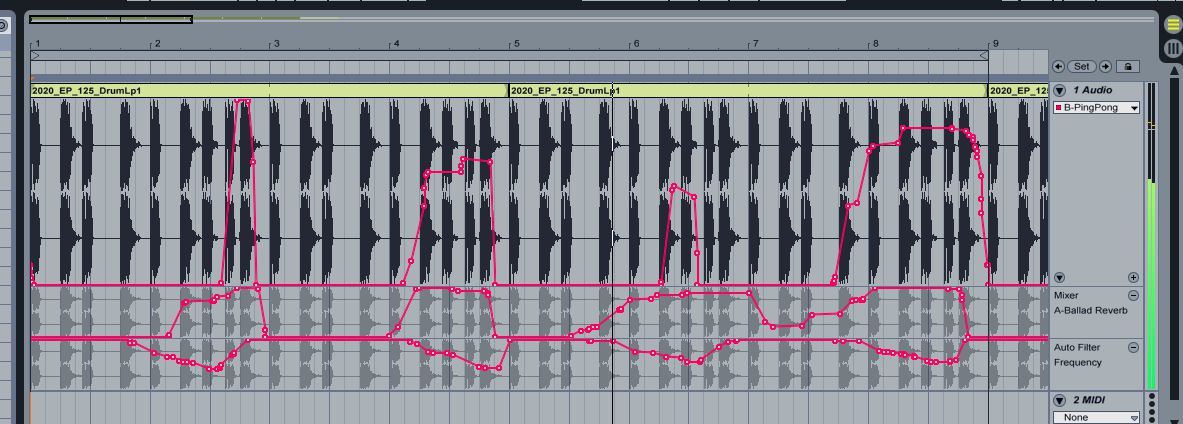Image resolution: width=1183 pixels, height=424 pixels.
Task: Select the third 2020_EP clip header after bar 9
Action: 1018,91
